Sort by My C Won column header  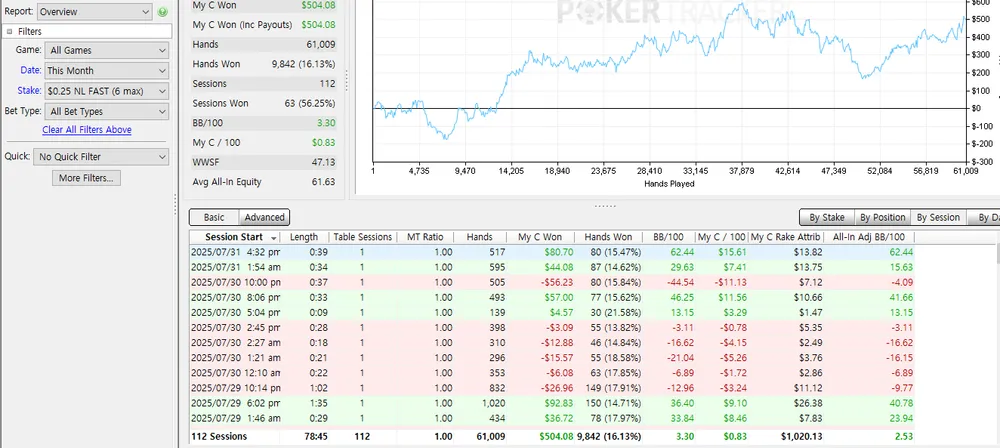tap(540, 237)
